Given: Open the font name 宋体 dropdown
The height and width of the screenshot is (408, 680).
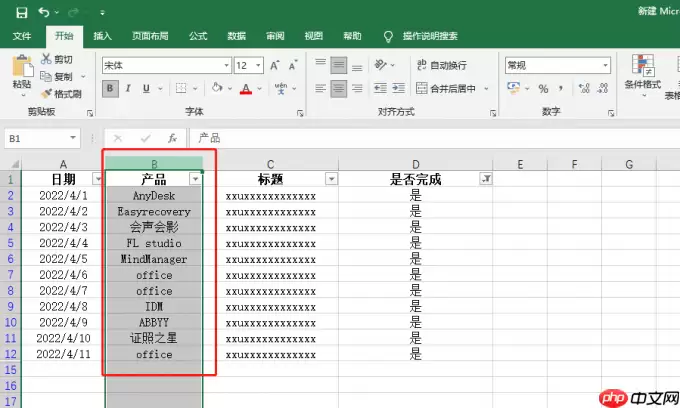Looking at the screenshot, I should 226,65.
